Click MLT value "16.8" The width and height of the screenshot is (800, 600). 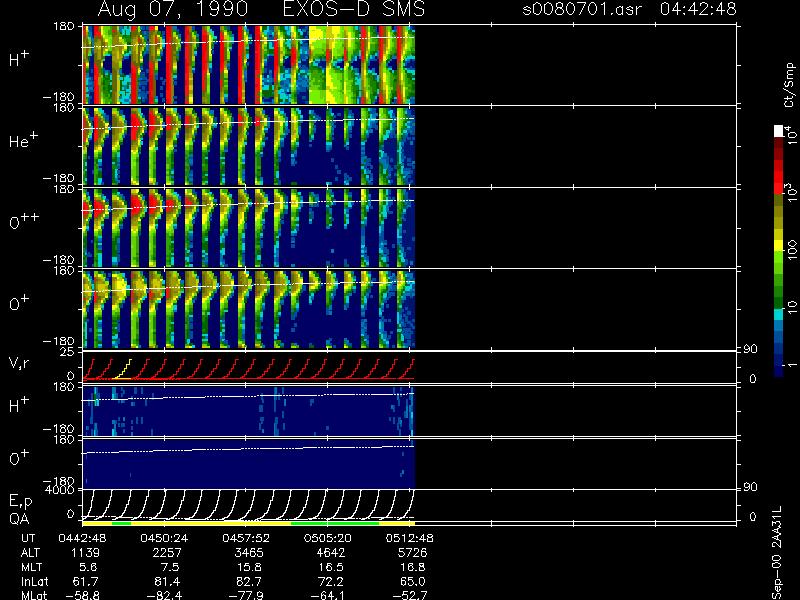(x=413, y=567)
